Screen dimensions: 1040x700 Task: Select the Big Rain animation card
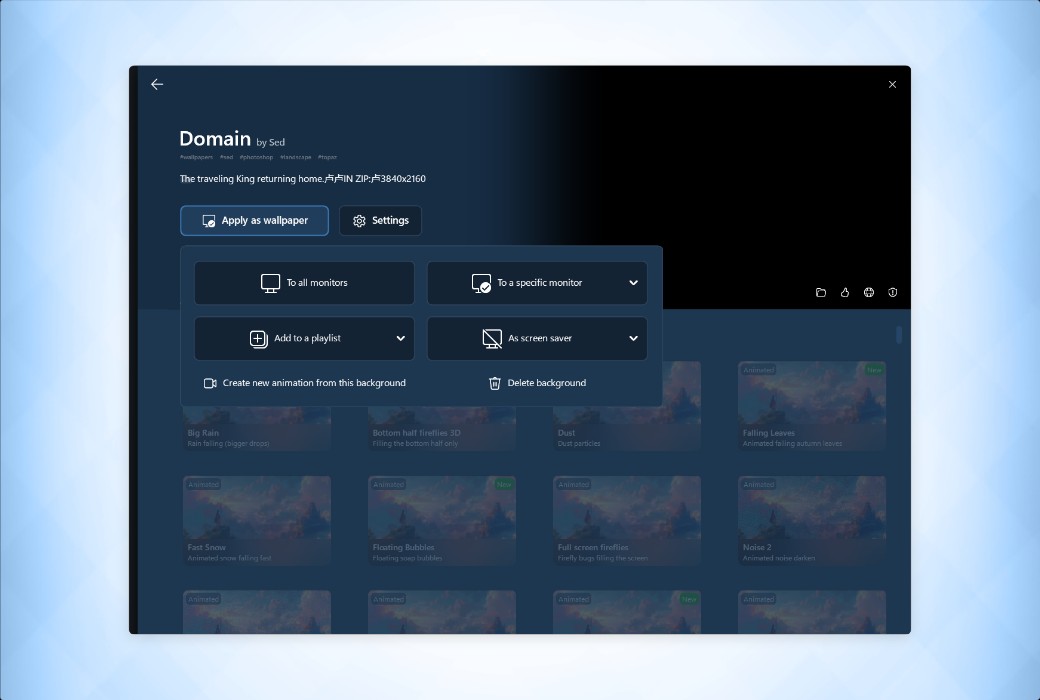(257, 429)
